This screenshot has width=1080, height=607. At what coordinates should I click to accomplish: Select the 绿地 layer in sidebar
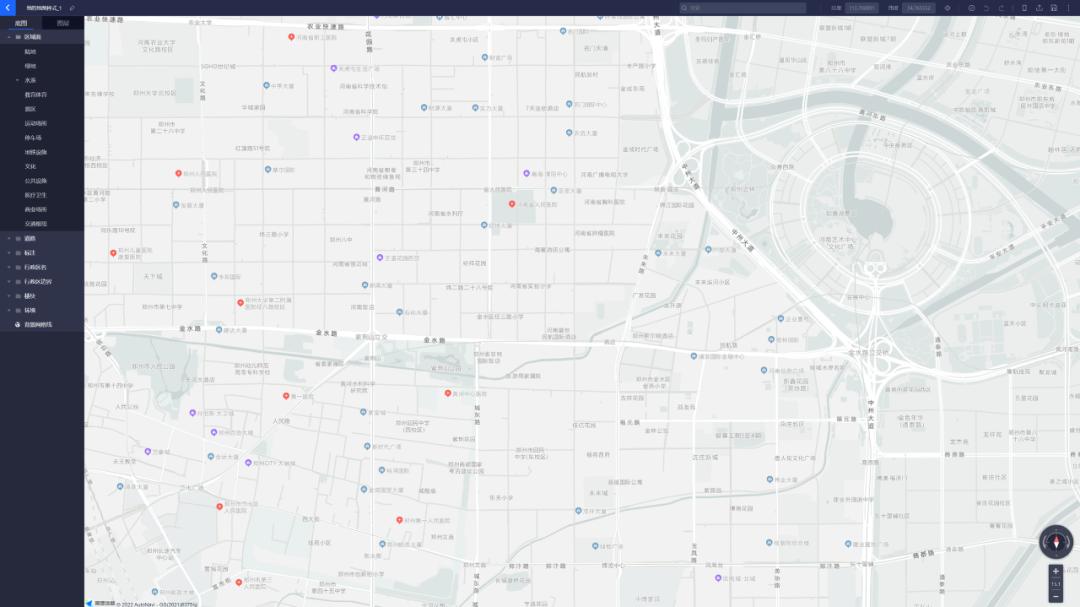coord(31,66)
